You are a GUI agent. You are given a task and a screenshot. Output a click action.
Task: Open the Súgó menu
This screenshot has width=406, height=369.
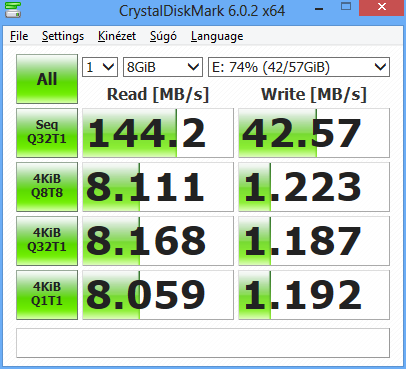[x=163, y=36]
